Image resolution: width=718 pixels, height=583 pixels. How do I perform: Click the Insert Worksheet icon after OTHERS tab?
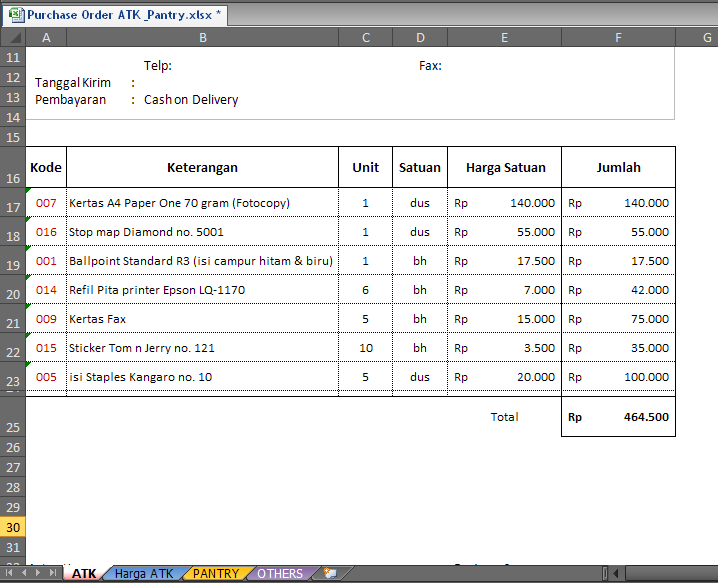(328, 574)
